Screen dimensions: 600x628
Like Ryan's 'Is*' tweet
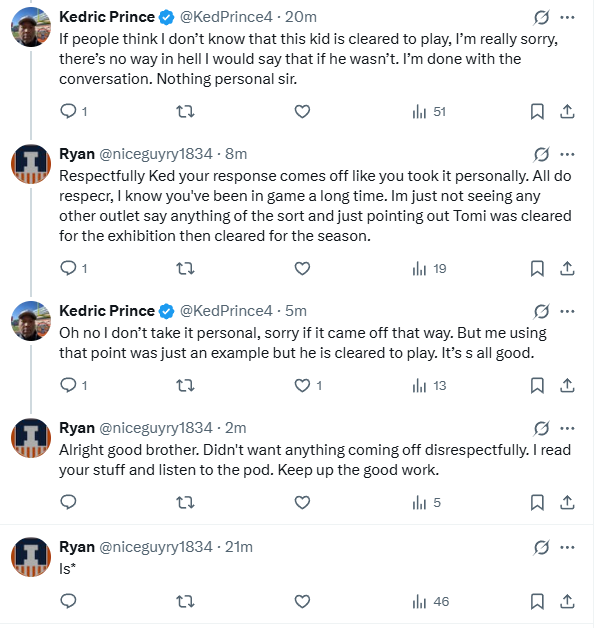pyautogui.click(x=303, y=601)
